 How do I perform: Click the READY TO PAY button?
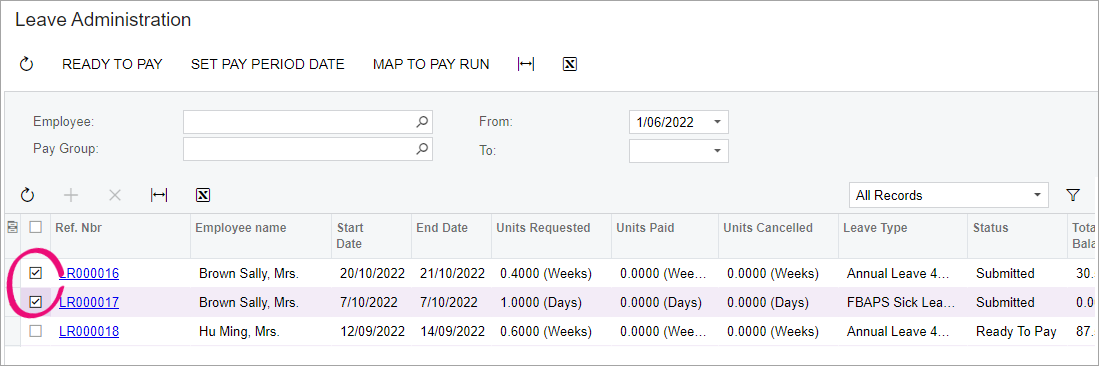[112, 65]
